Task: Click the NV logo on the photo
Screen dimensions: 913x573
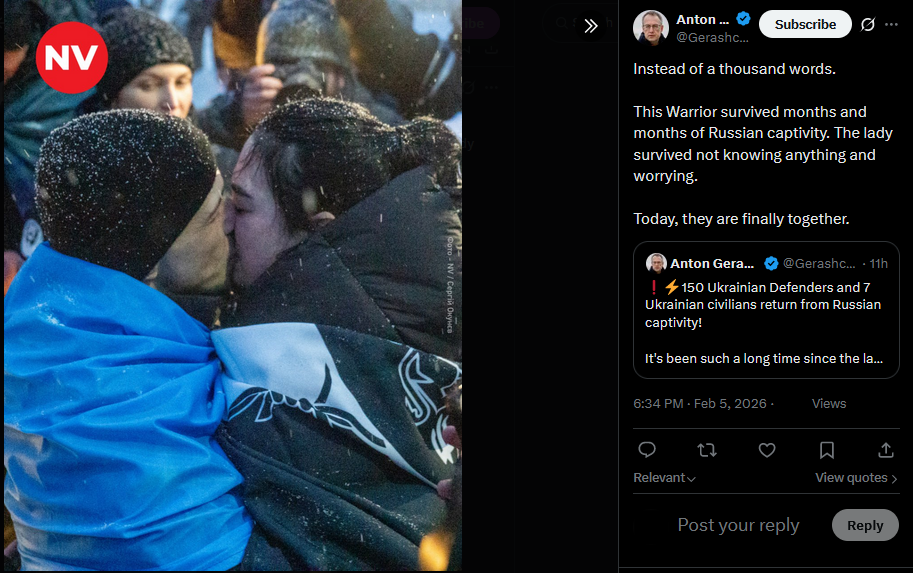Action: 72,58
